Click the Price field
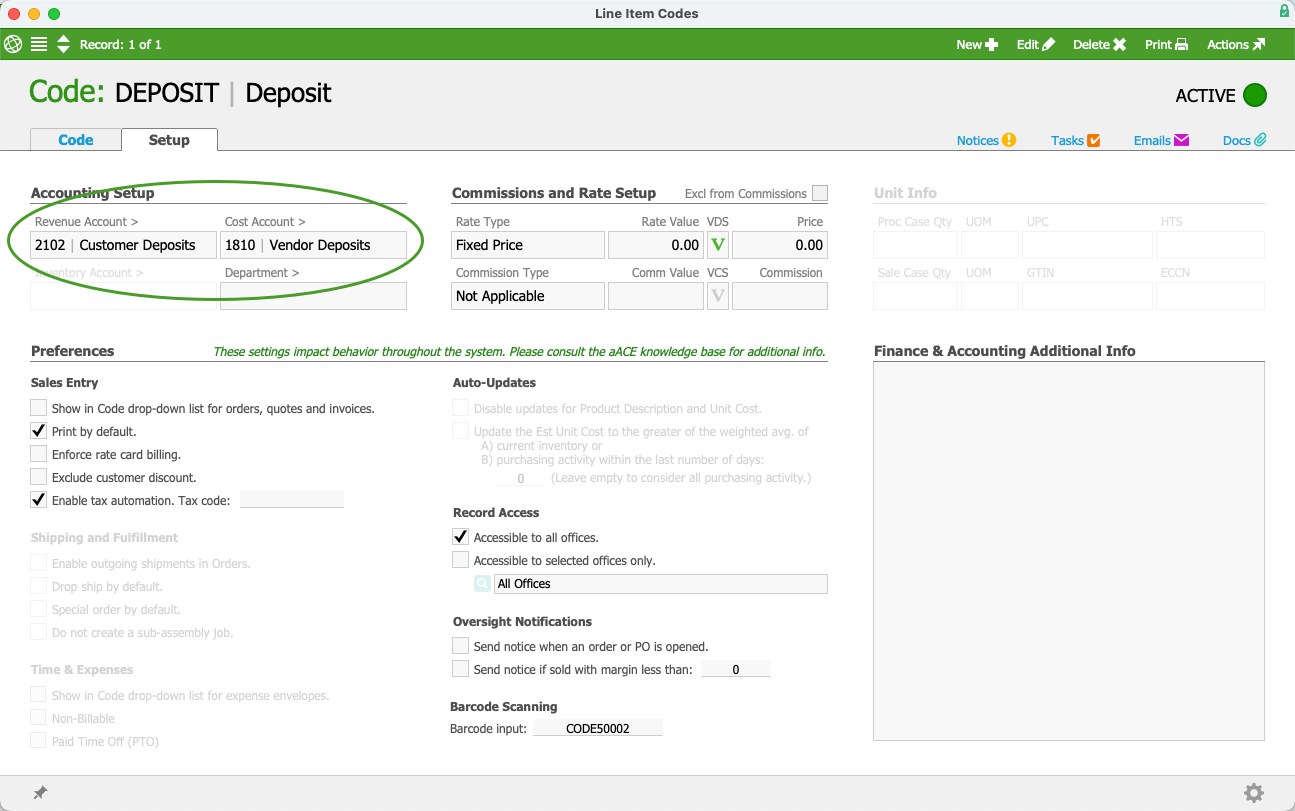The image size is (1295, 811). point(780,245)
